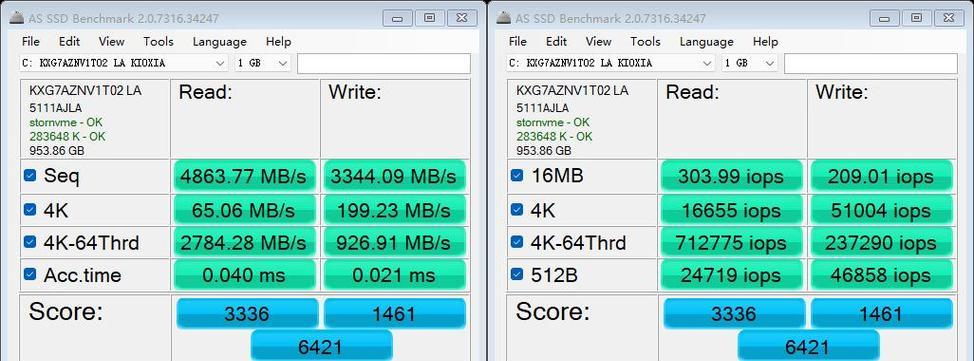Open Help menu in left window
This screenshot has height=361, width=974.
[x=278, y=42]
